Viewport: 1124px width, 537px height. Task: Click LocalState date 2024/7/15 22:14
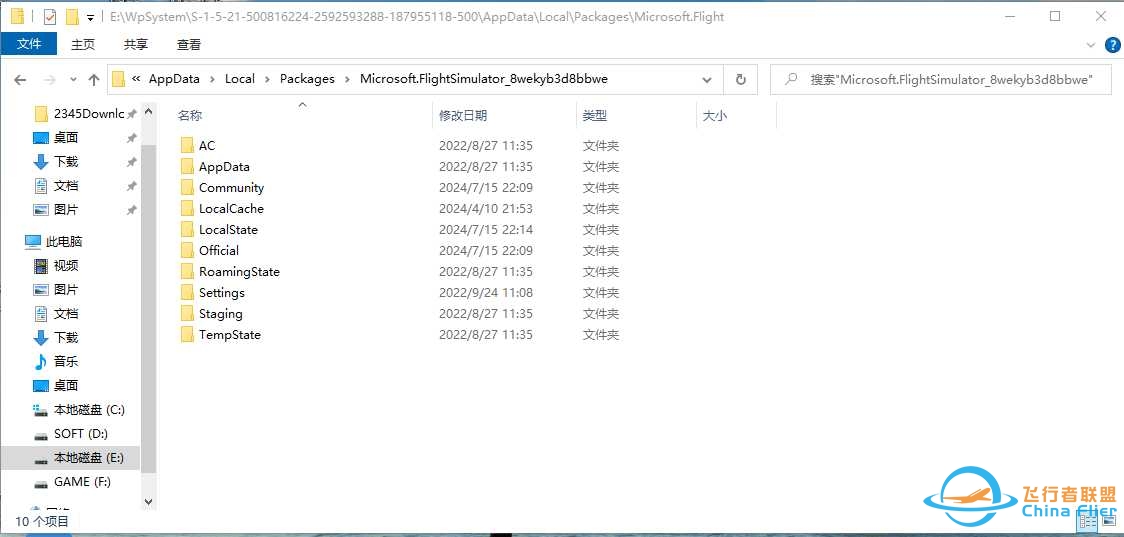point(486,229)
